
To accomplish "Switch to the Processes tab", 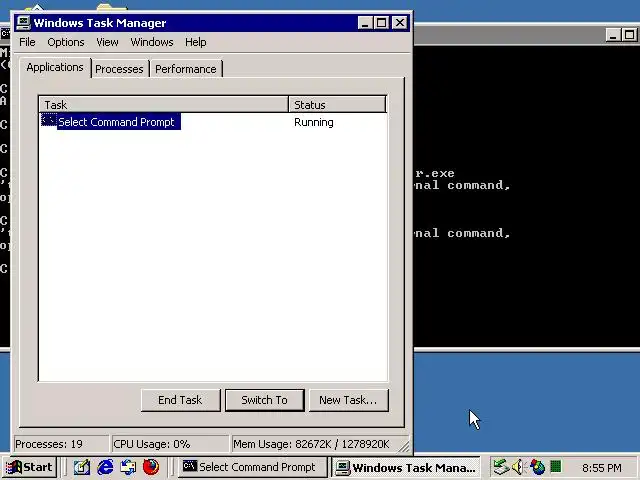I will [119, 69].
